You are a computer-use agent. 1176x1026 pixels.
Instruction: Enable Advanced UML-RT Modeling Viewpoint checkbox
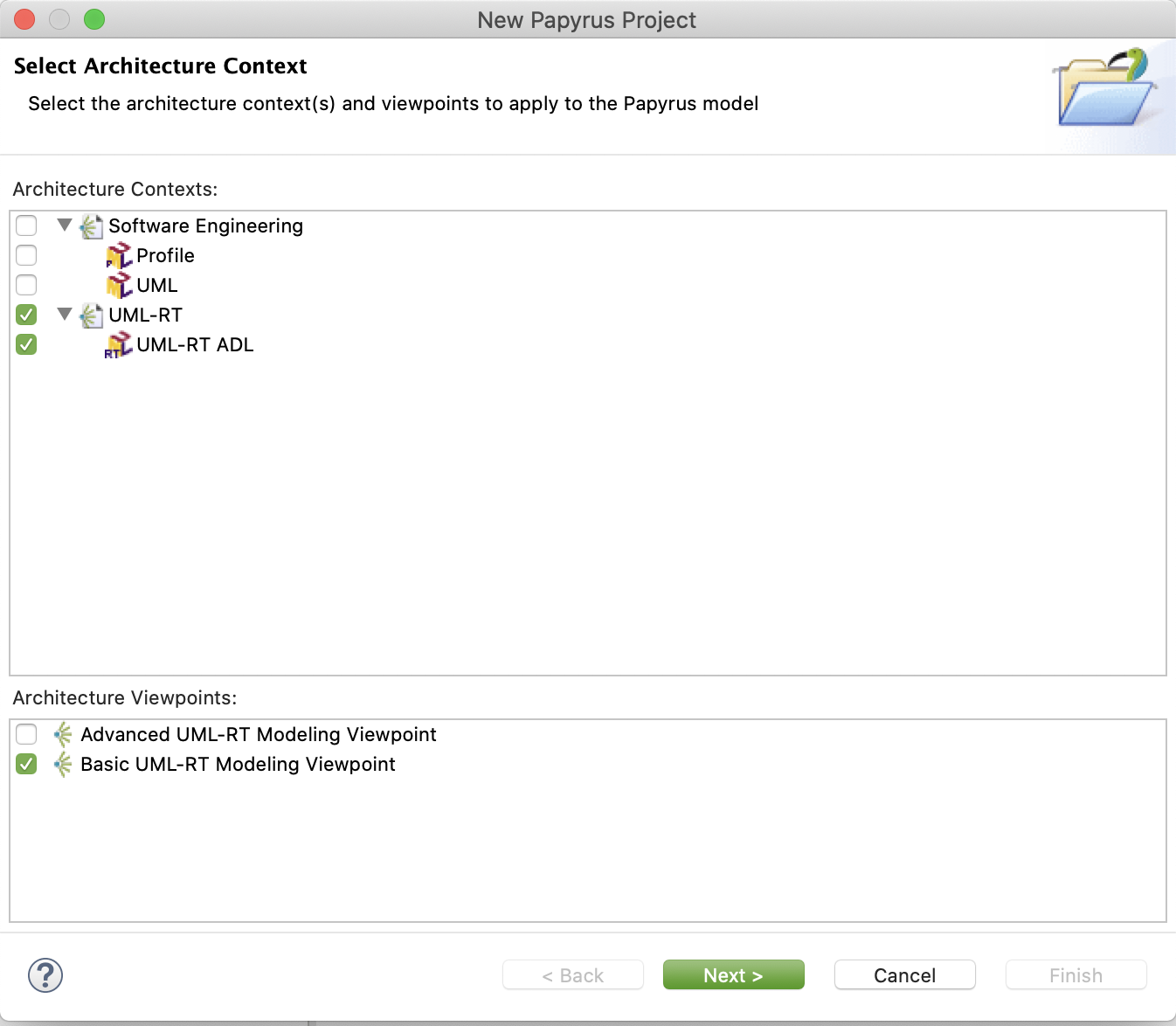click(26, 734)
